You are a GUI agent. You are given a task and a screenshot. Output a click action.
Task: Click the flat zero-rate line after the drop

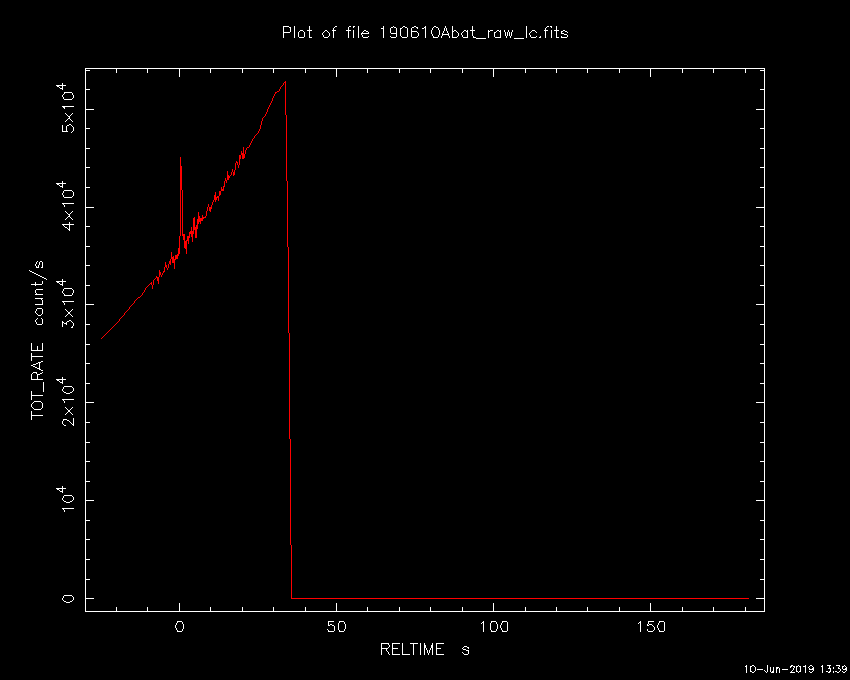pyautogui.click(x=520, y=598)
